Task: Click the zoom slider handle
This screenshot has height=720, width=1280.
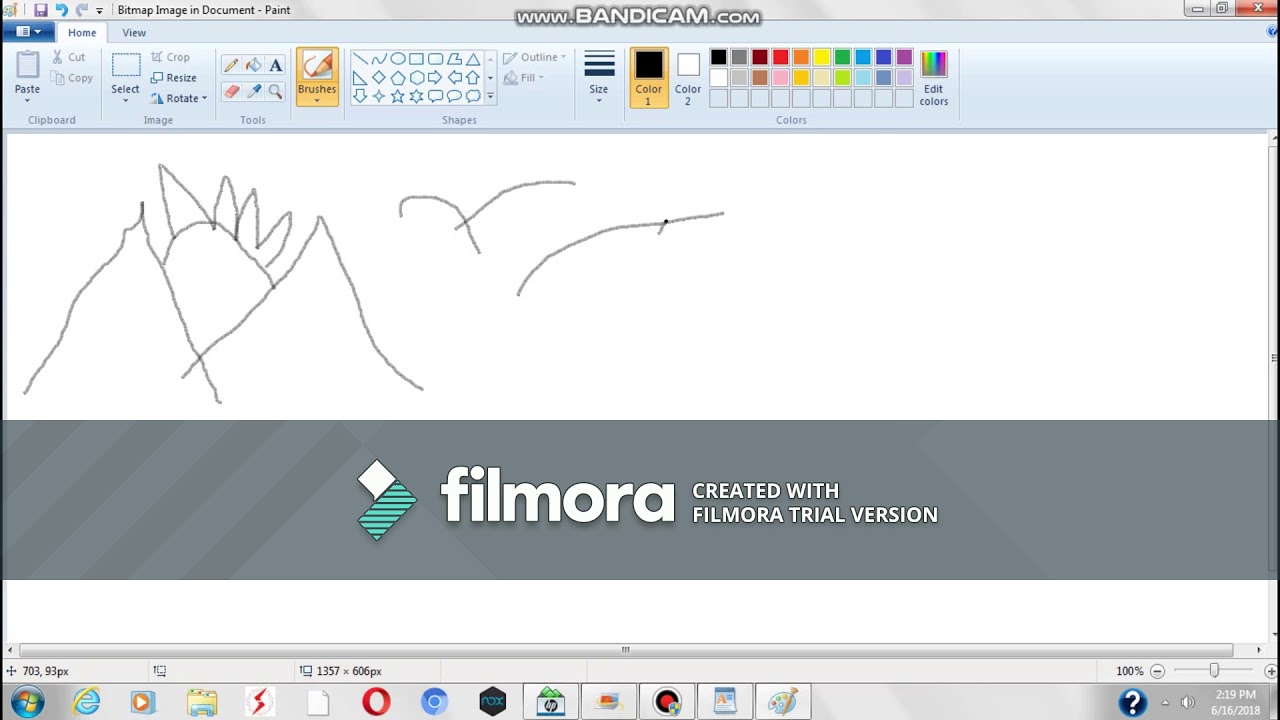Action: [1214, 671]
